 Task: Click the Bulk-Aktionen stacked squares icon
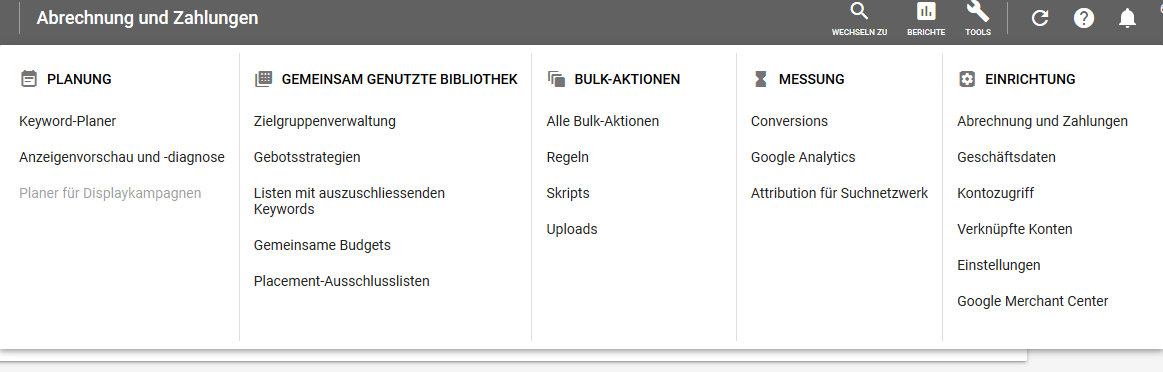pos(556,79)
